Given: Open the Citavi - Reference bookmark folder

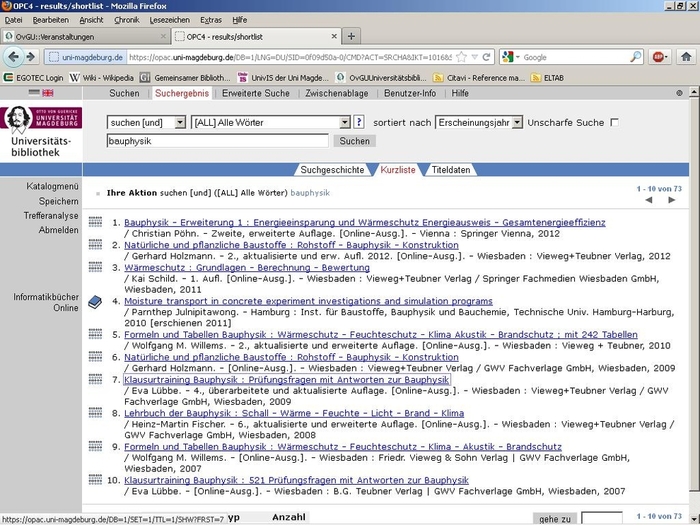Looking at the screenshot, I should tap(479, 78).
